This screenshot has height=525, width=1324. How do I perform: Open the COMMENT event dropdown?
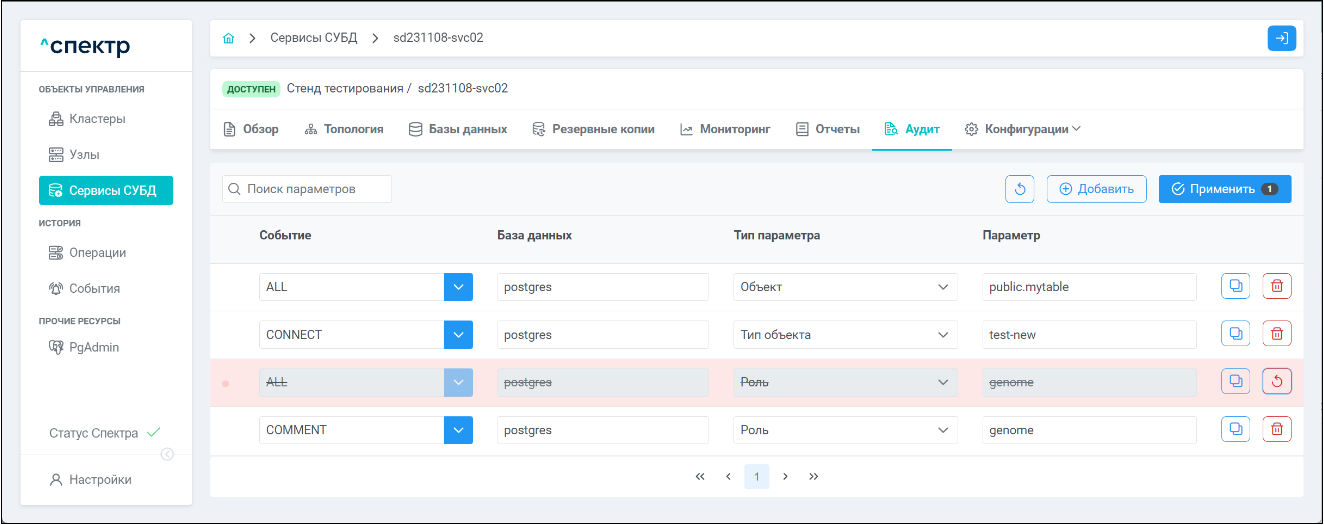pyautogui.click(x=458, y=430)
